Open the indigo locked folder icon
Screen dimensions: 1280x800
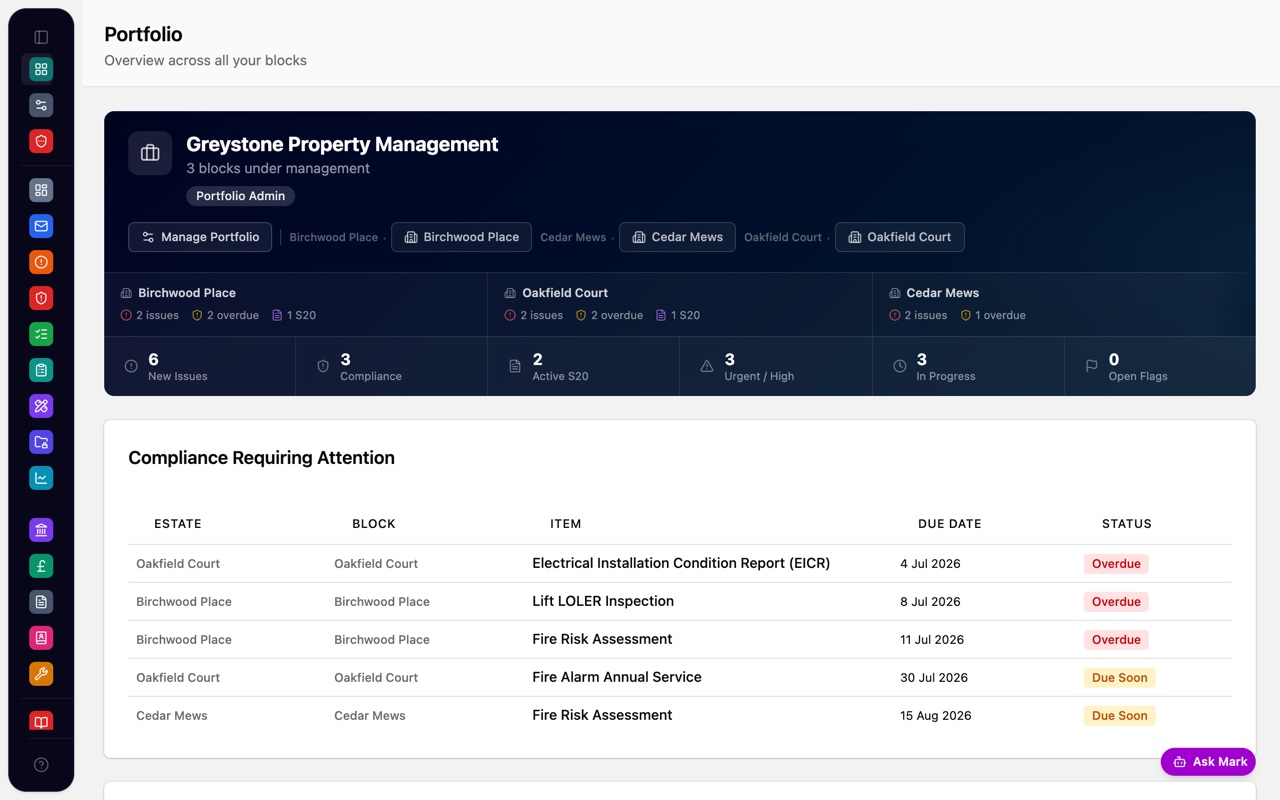point(41,442)
